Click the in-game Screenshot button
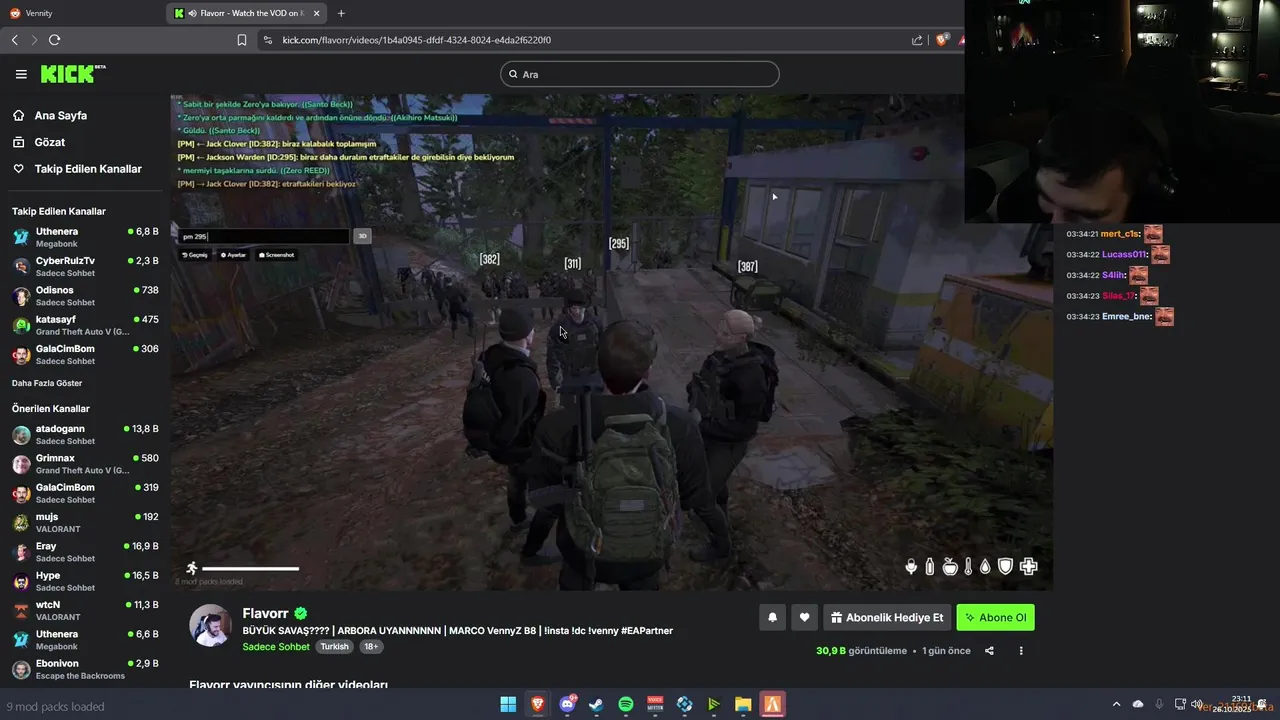 click(x=277, y=255)
